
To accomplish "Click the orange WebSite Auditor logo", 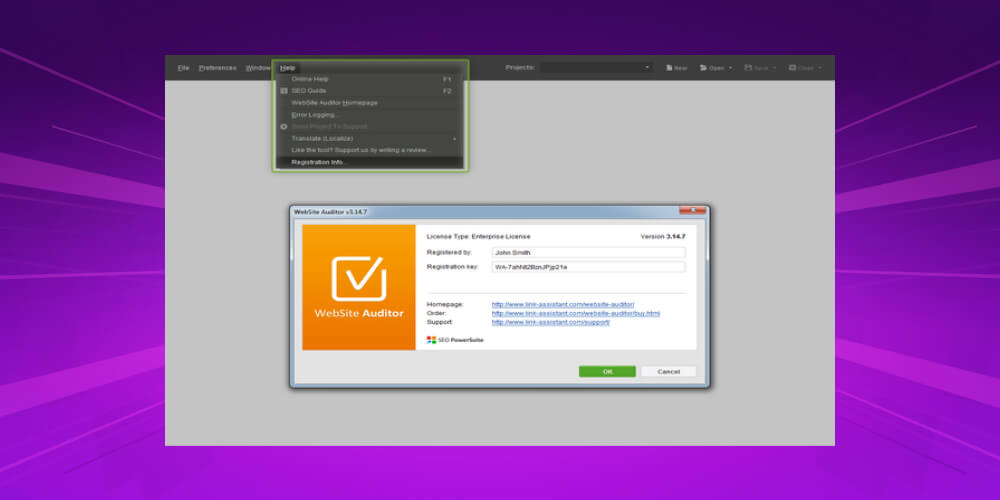I will (358, 287).
